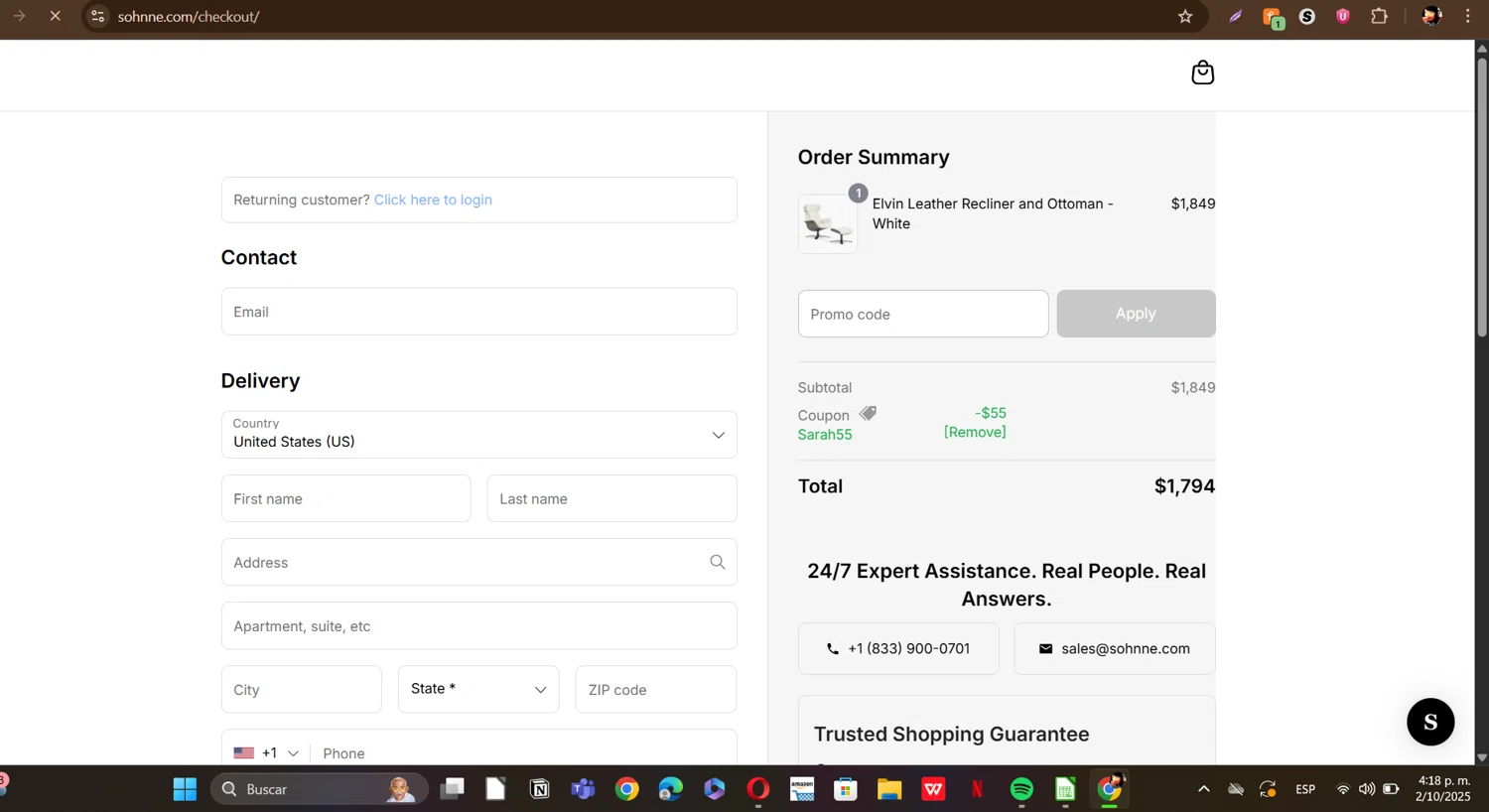Image resolution: width=1489 pixels, height=812 pixels.
Task: Click the browser address bar URL
Action: coord(189,16)
